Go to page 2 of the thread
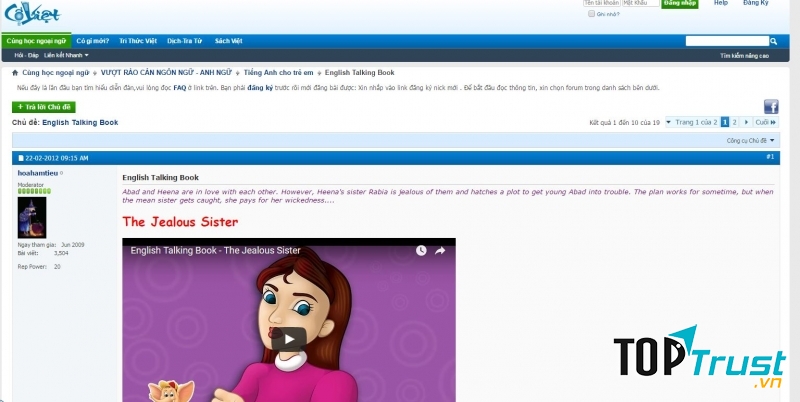 point(734,122)
